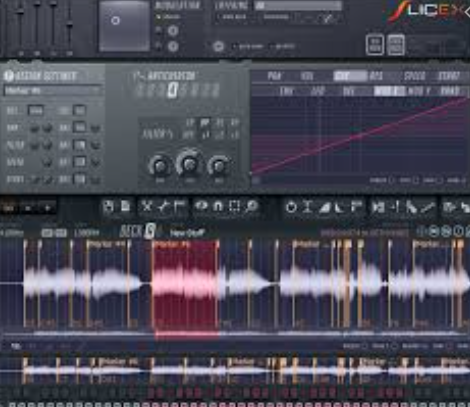Screen dimensions: 470x407
Task: Switch to the SPEED tab
Action: [414, 76]
